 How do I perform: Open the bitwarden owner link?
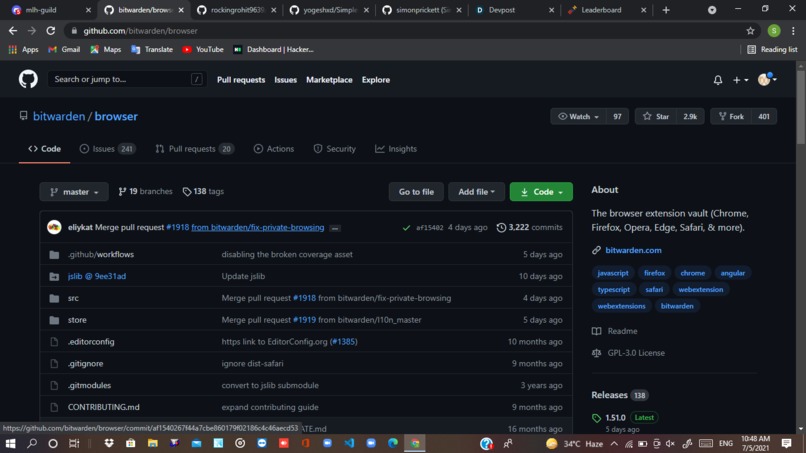(59, 116)
